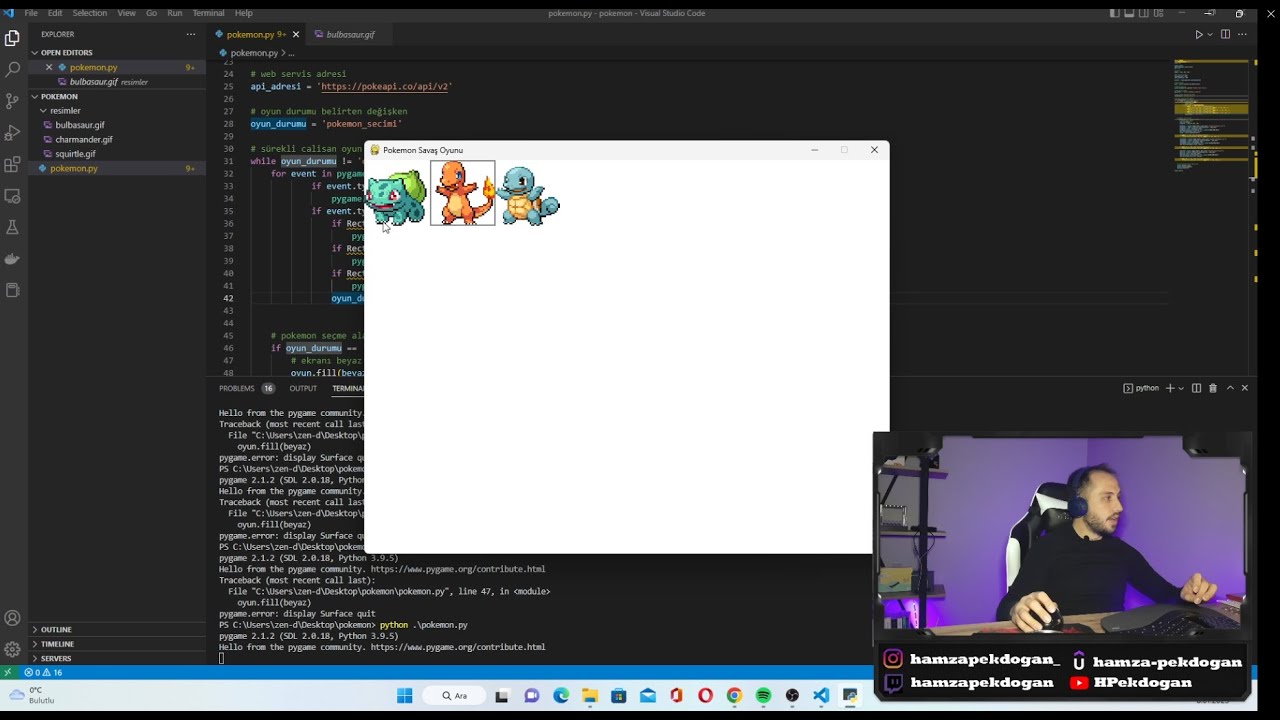Image resolution: width=1280 pixels, height=720 pixels.
Task: Click the Bulbasaur sprite in game window
Action: [397, 196]
